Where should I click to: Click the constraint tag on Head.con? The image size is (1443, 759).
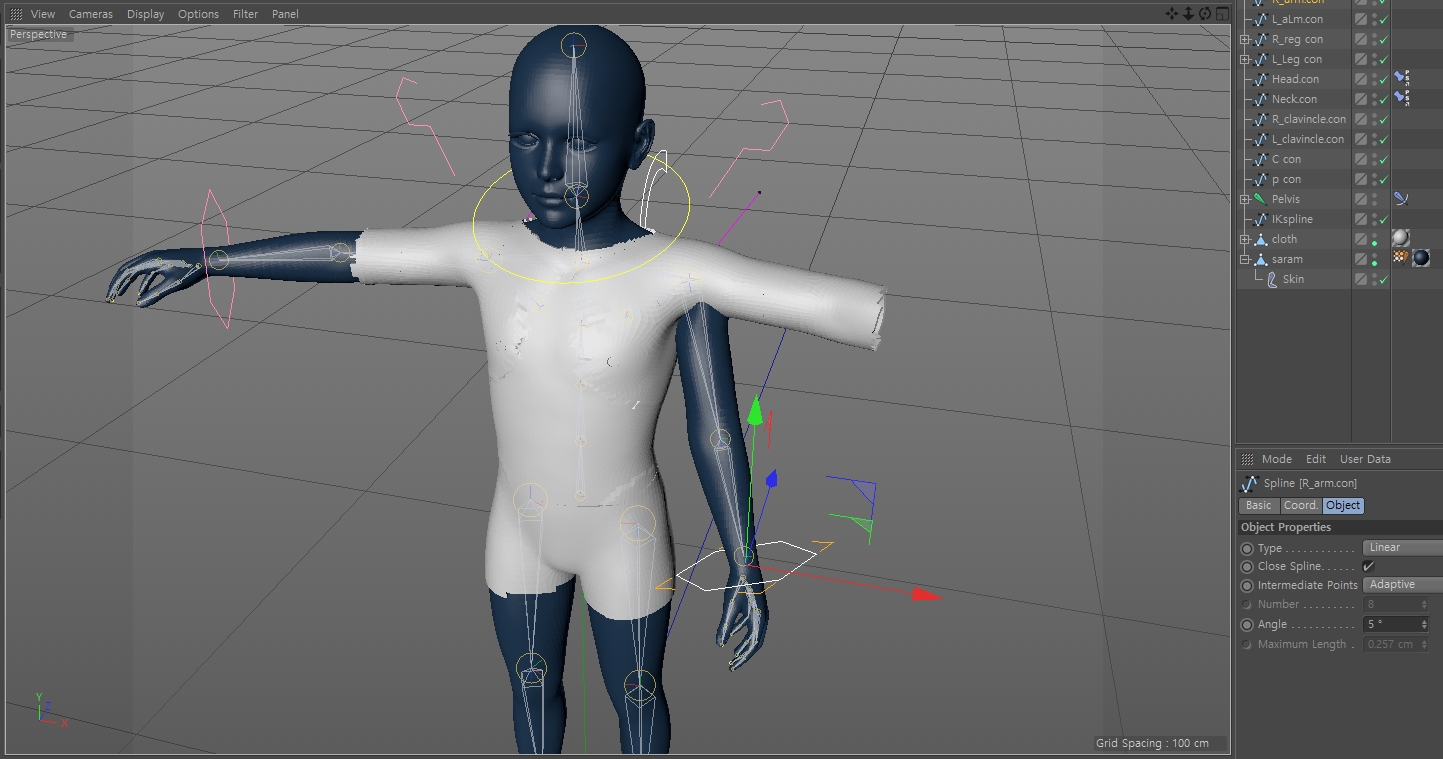point(1401,78)
